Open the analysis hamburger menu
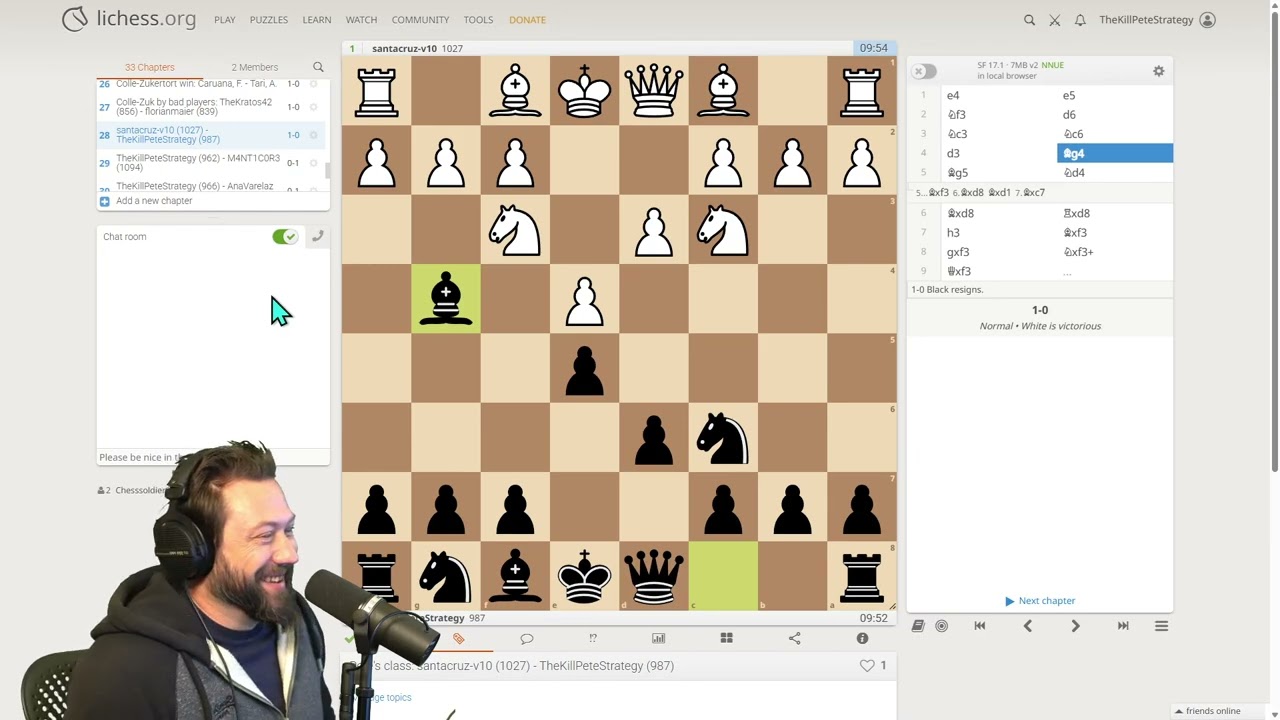This screenshot has width=1280, height=720. click(x=1161, y=626)
